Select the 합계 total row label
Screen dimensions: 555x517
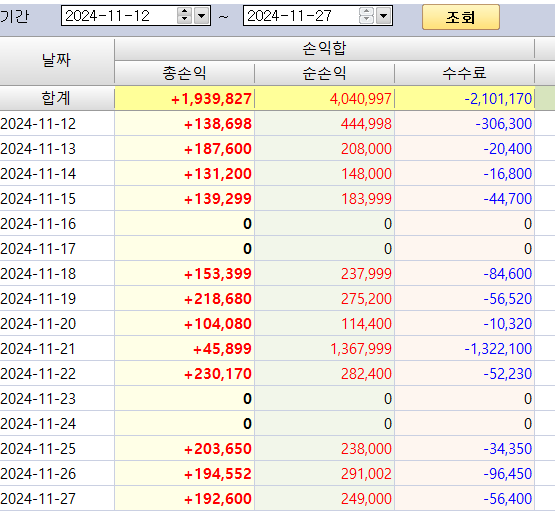click(x=57, y=98)
